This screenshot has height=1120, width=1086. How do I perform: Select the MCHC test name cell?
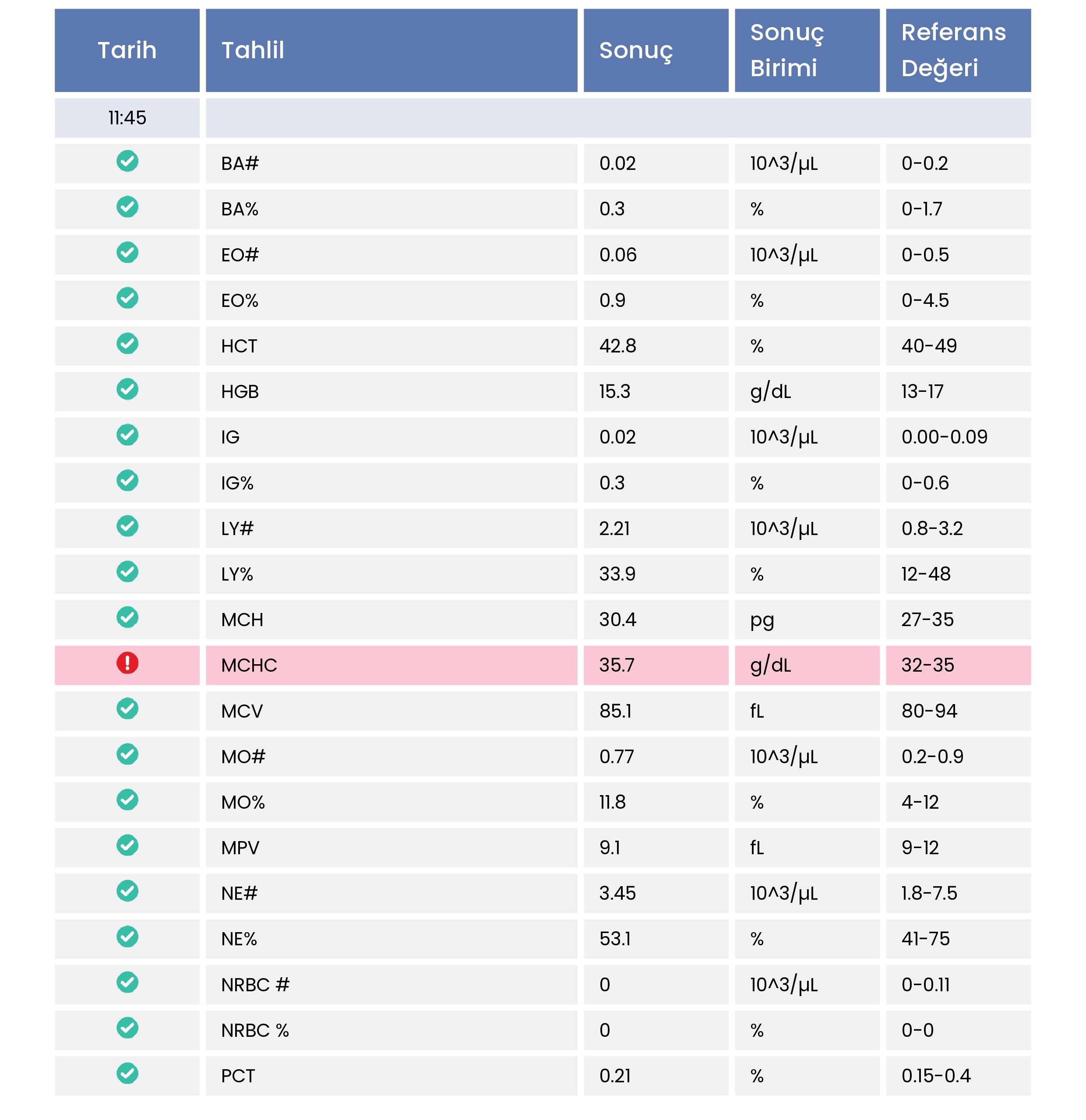[249, 665]
